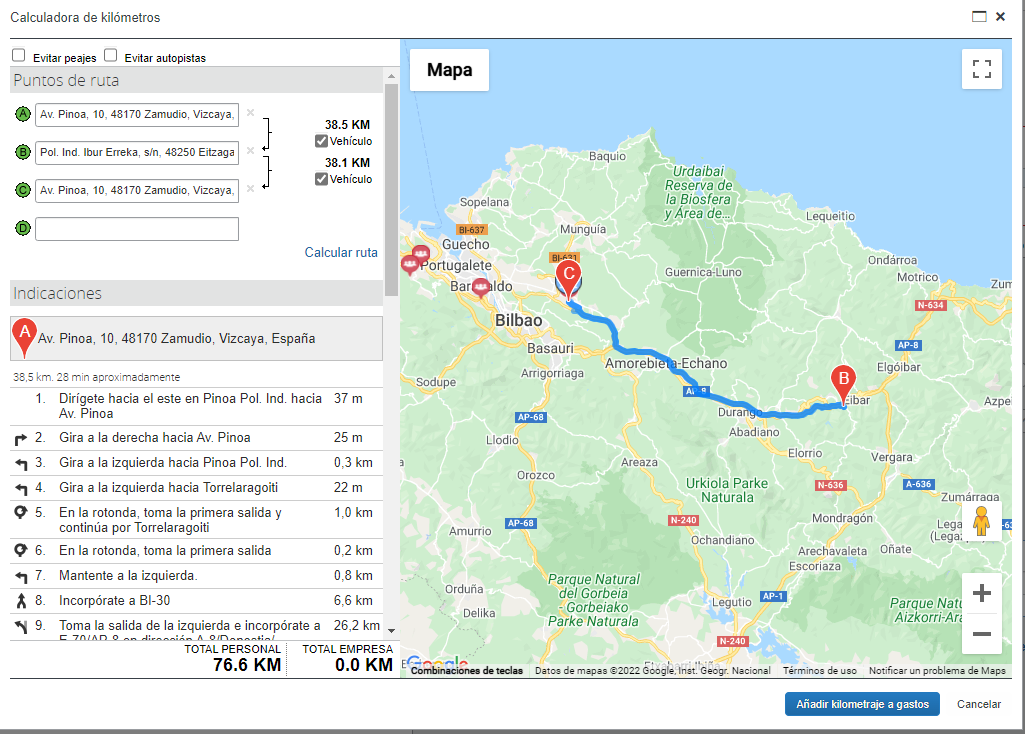Click the 0.0 KM total empresa value
The width and height of the screenshot is (1025, 734).
(x=363, y=665)
